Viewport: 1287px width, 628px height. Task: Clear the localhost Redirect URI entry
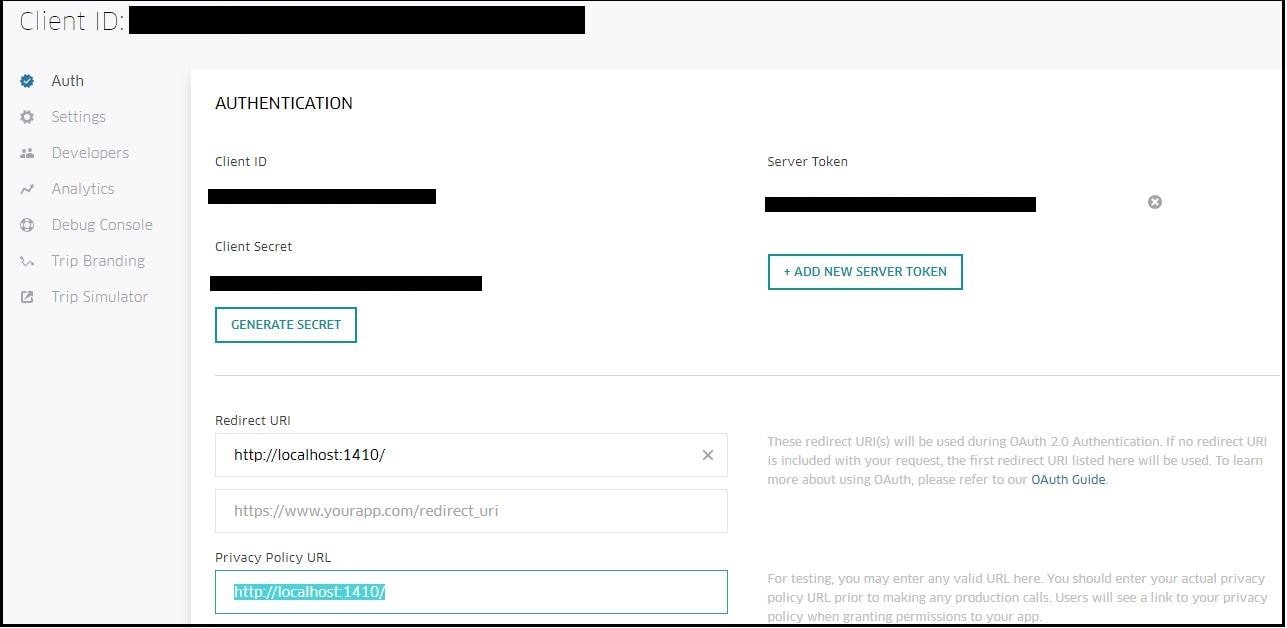pyautogui.click(x=708, y=455)
